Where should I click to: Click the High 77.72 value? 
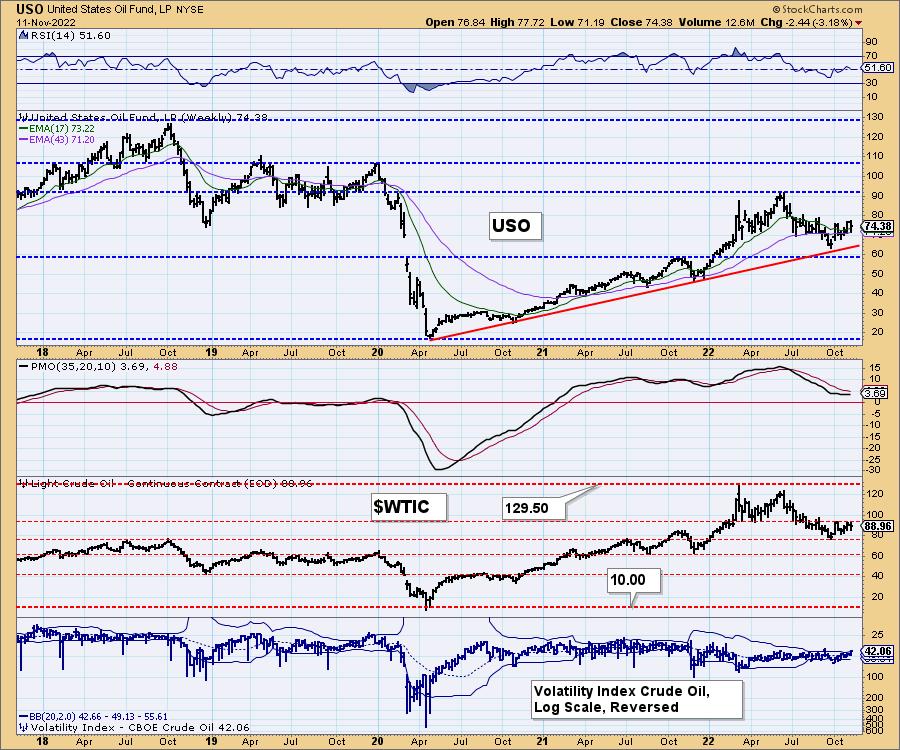click(517, 22)
